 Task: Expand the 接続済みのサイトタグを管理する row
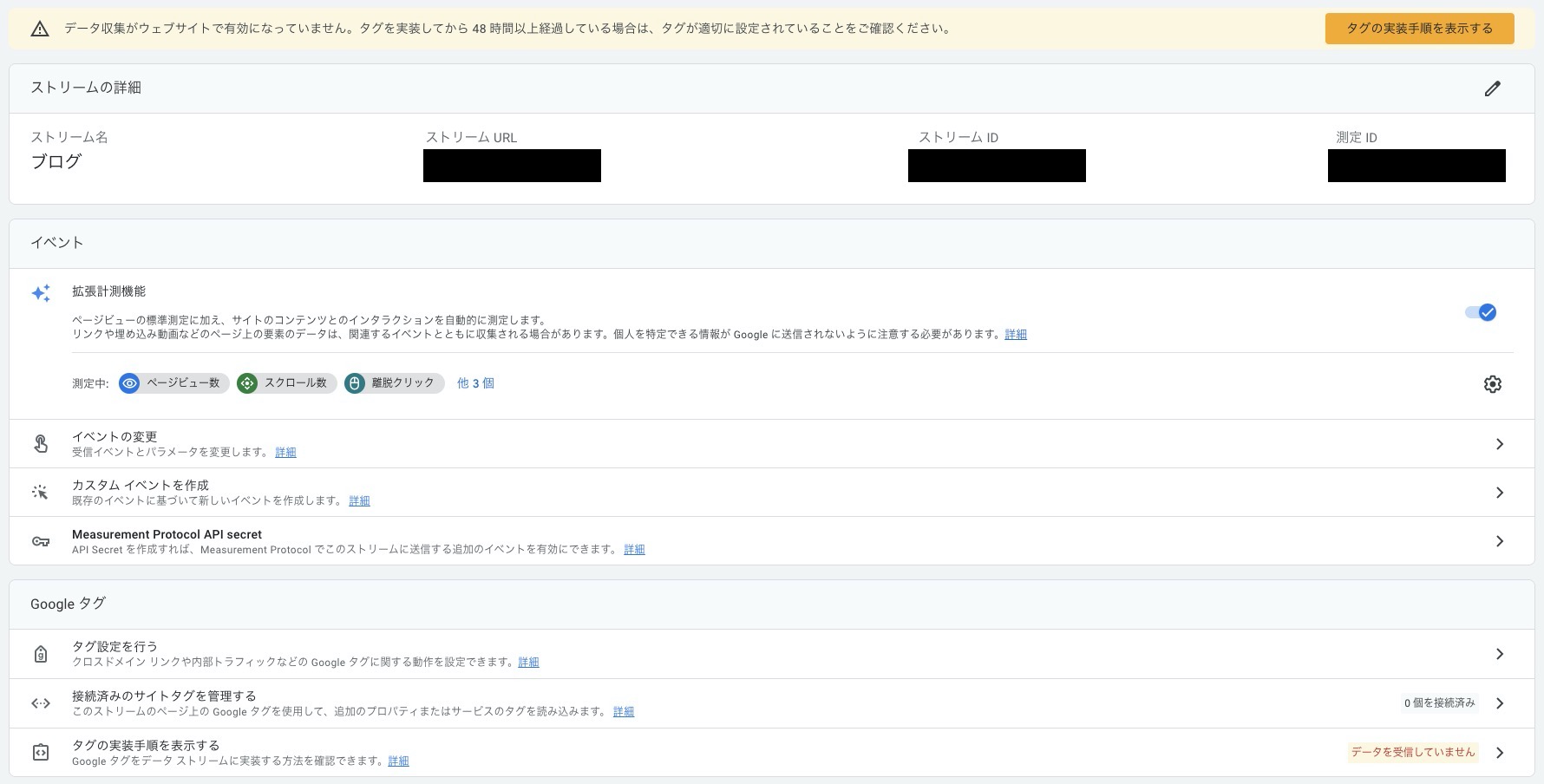click(x=1501, y=702)
